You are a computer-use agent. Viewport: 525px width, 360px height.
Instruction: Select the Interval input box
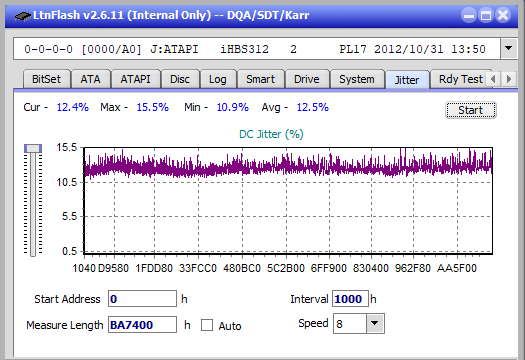pos(350,299)
